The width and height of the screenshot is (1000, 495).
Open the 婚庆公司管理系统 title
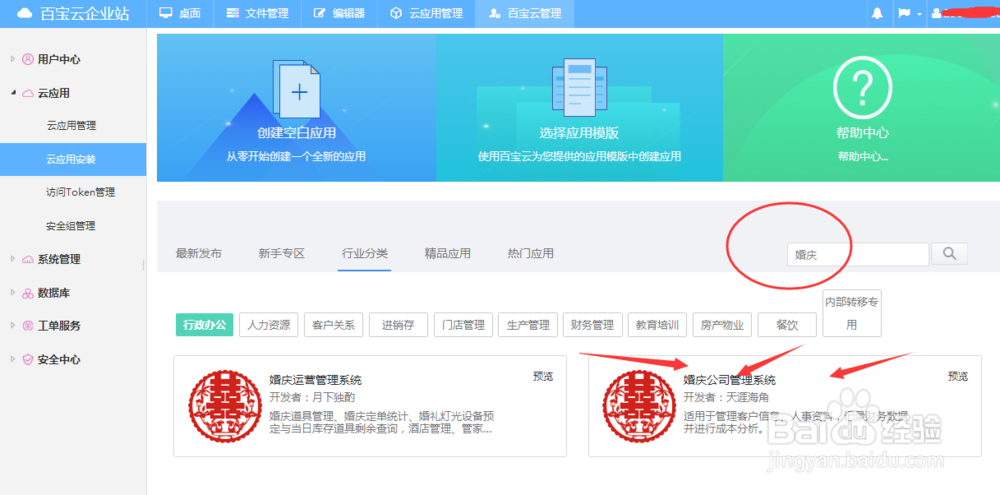(730, 380)
